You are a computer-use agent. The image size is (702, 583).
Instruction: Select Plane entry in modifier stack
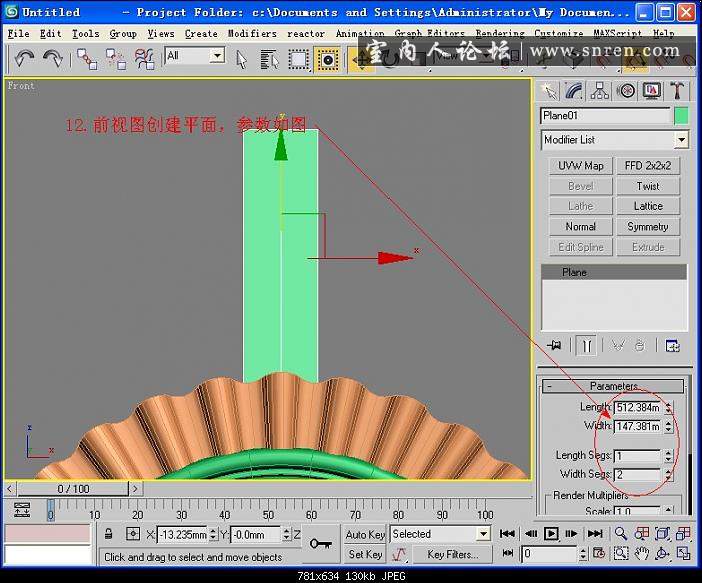click(x=614, y=272)
